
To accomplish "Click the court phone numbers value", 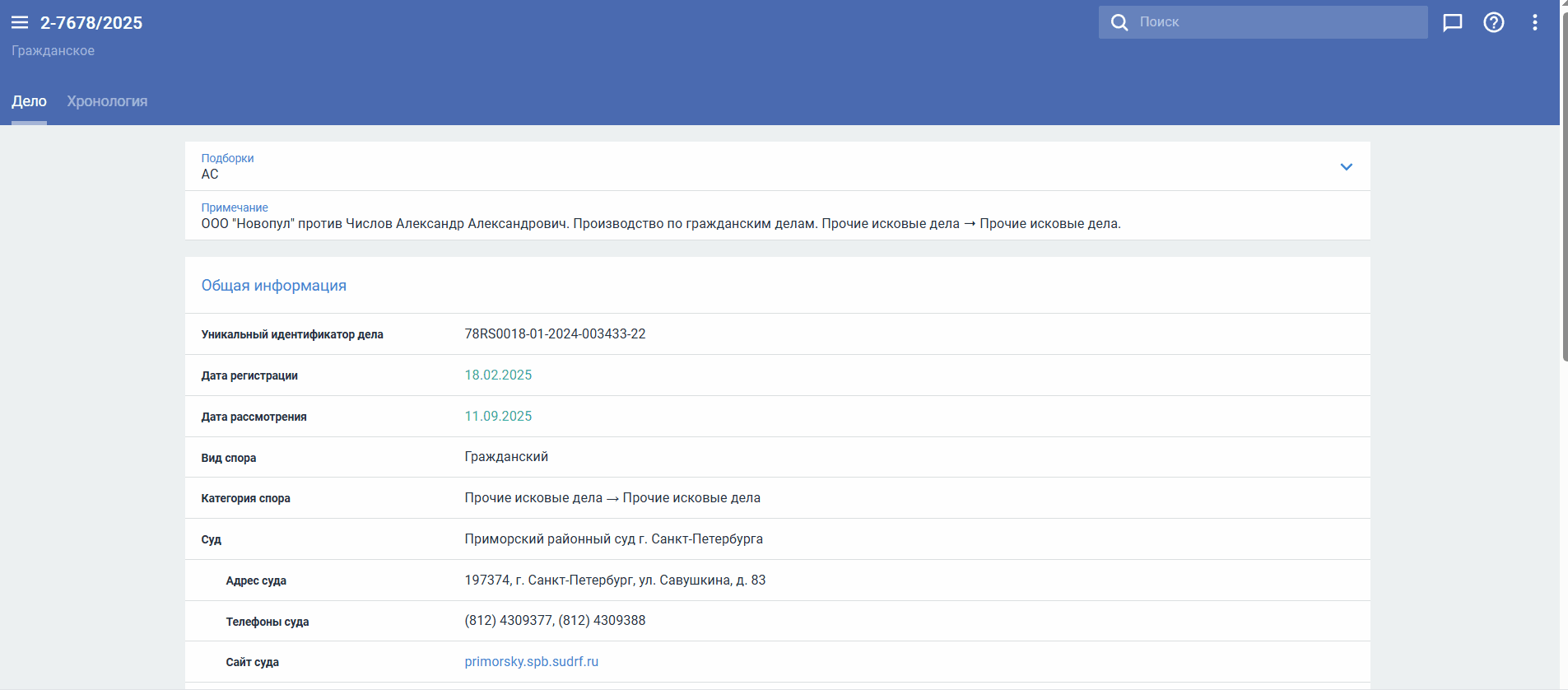I will click(x=555, y=621).
